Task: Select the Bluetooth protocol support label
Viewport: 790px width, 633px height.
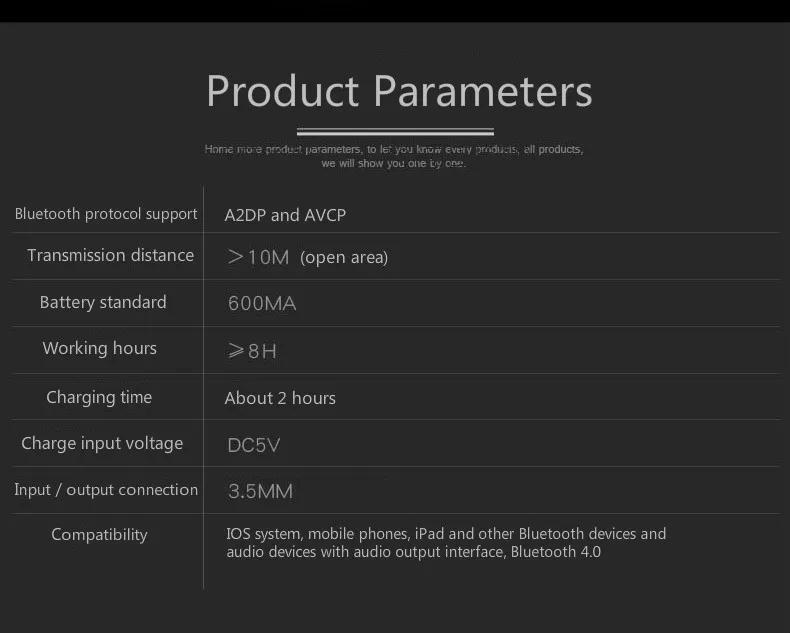Action: point(106,214)
